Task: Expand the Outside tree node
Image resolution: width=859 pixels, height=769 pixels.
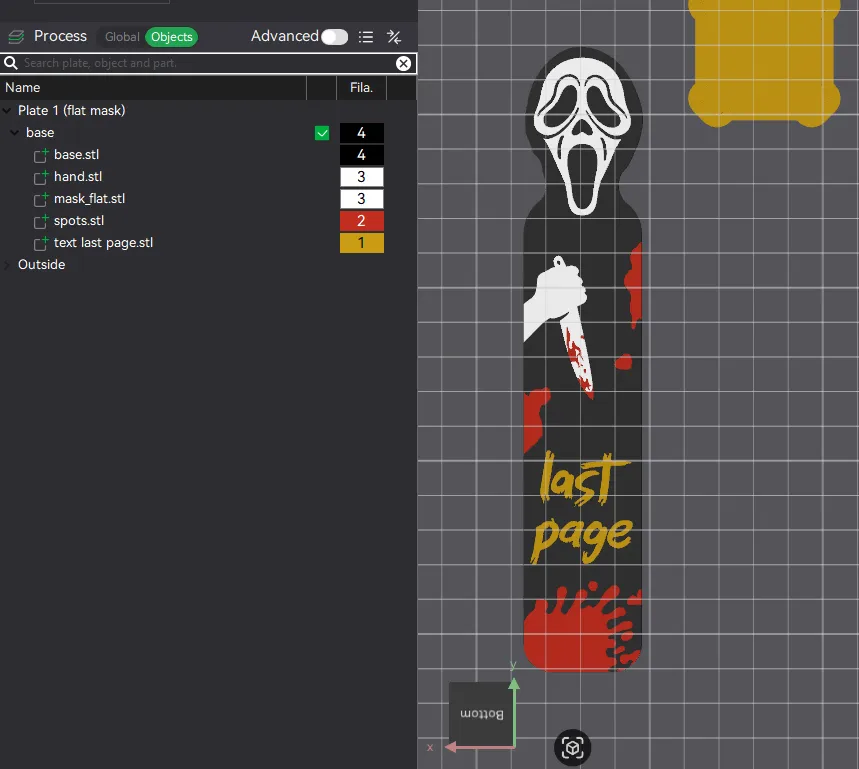Action: click(7, 265)
